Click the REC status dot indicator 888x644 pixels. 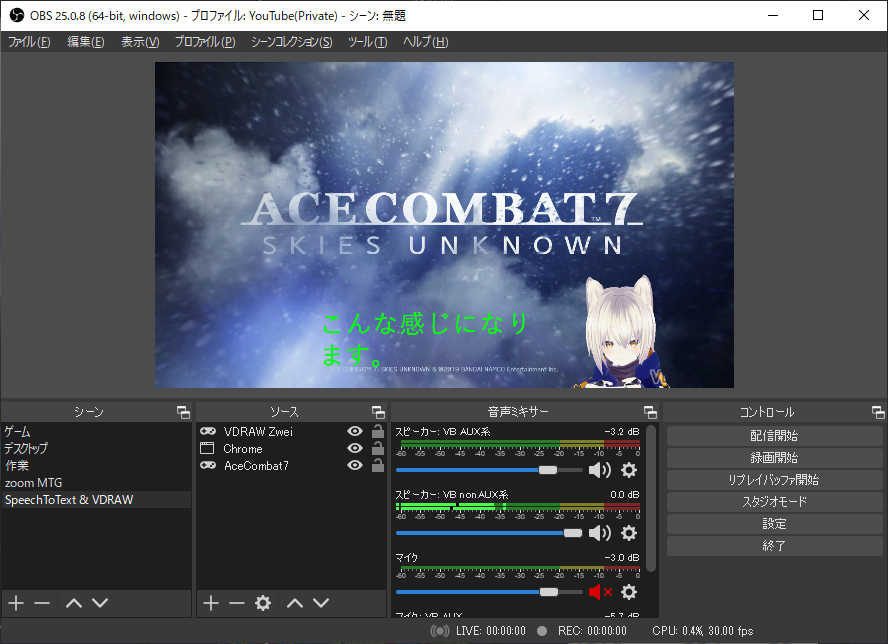[542, 631]
